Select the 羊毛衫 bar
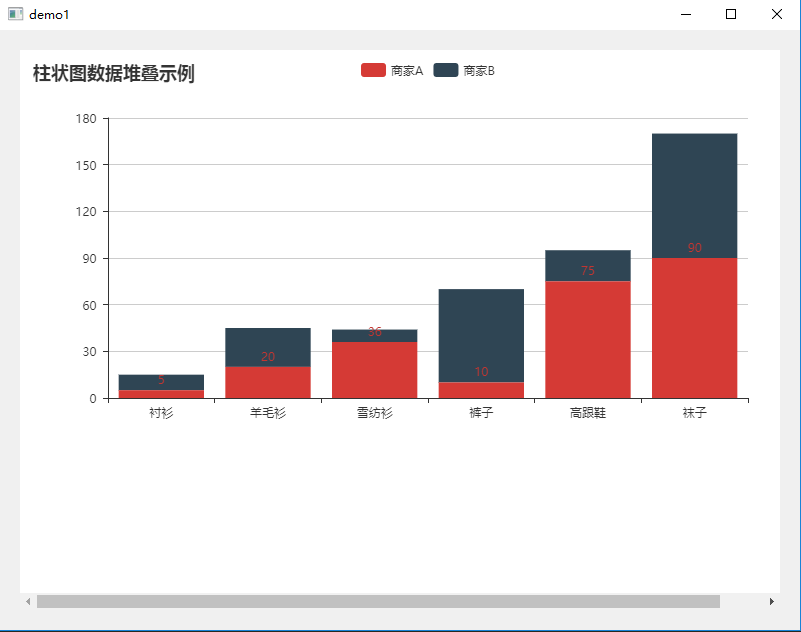The height and width of the screenshot is (632, 801). click(x=268, y=365)
